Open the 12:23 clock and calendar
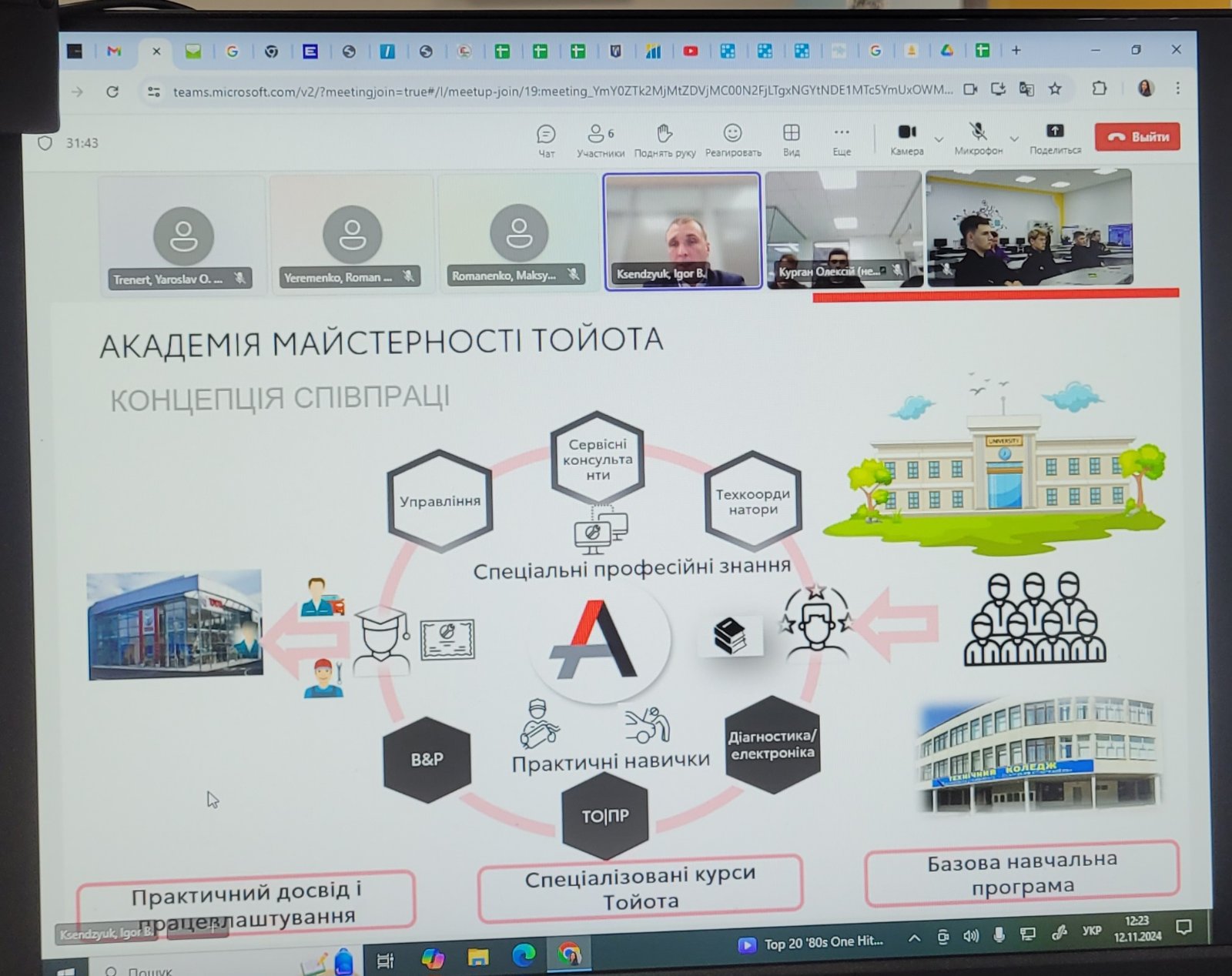 pyautogui.click(x=1137, y=928)
